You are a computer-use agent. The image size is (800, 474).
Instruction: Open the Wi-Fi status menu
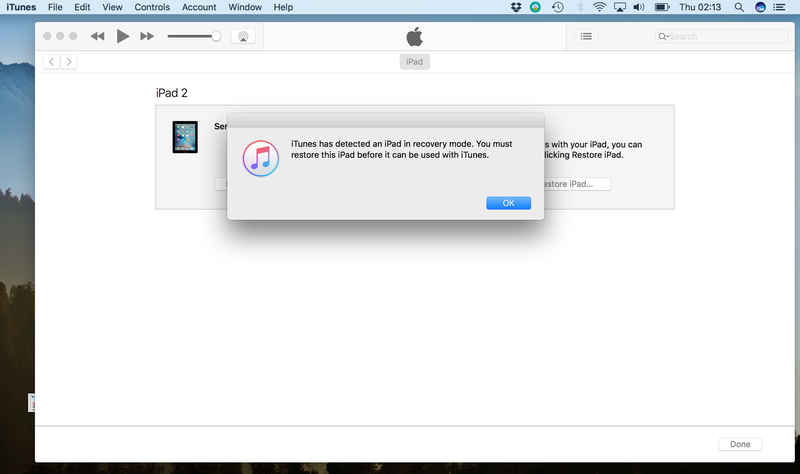click(x=599, y=7)
